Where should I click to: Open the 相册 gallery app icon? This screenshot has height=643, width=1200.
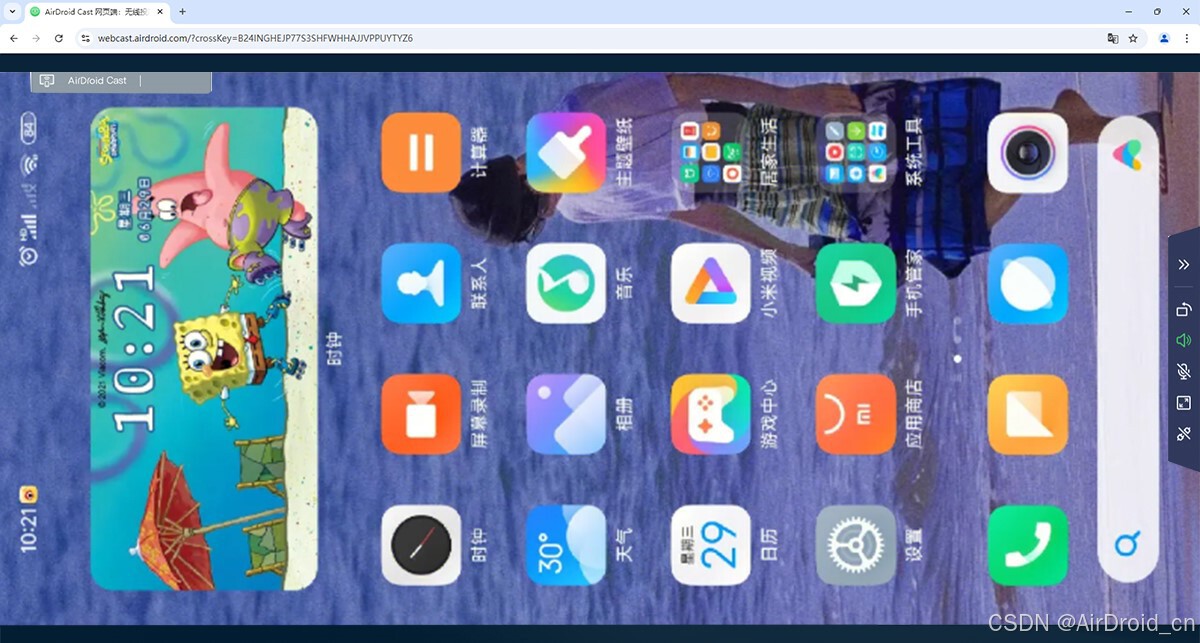click(566, 414)
